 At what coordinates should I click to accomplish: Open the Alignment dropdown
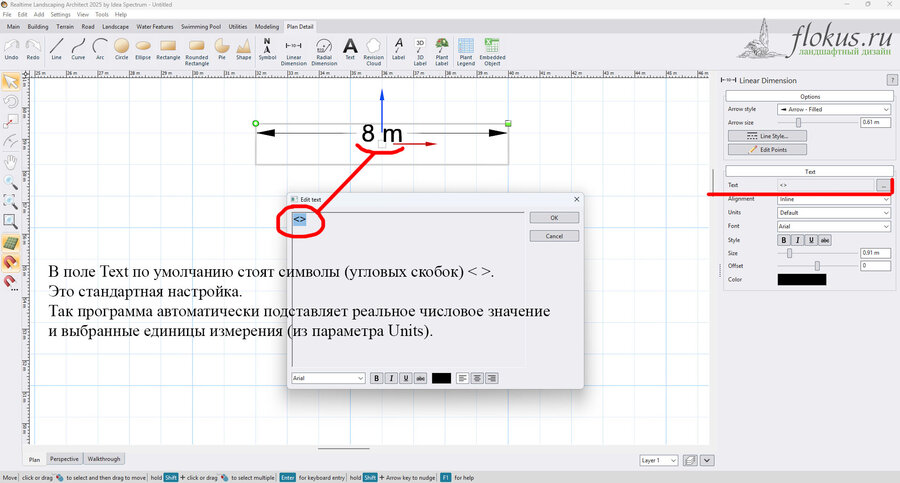pos(834,199)
